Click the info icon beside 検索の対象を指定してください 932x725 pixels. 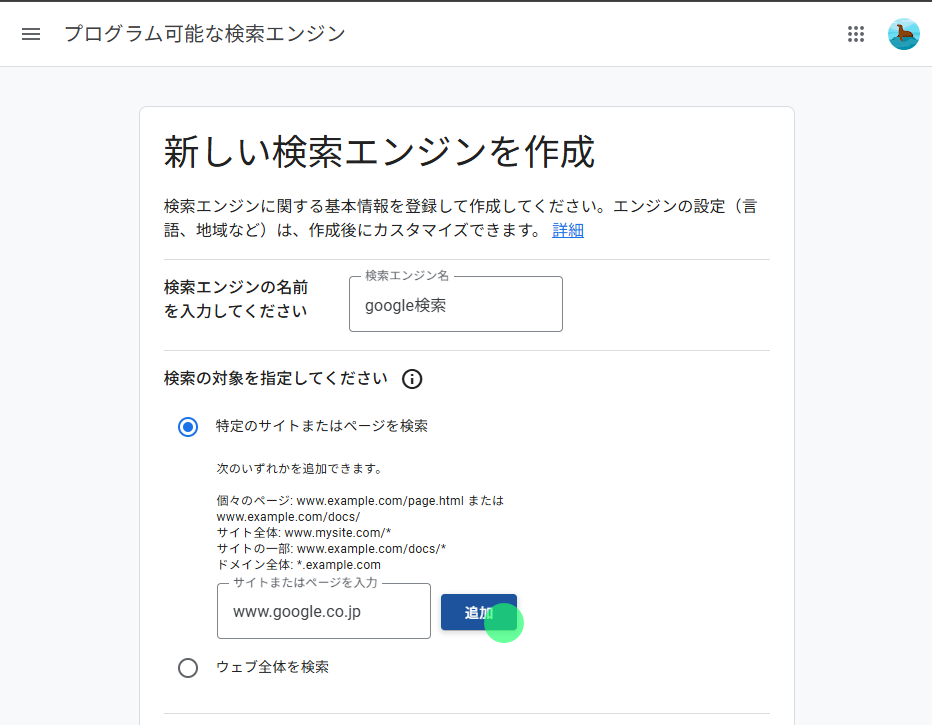coord(412,379)
